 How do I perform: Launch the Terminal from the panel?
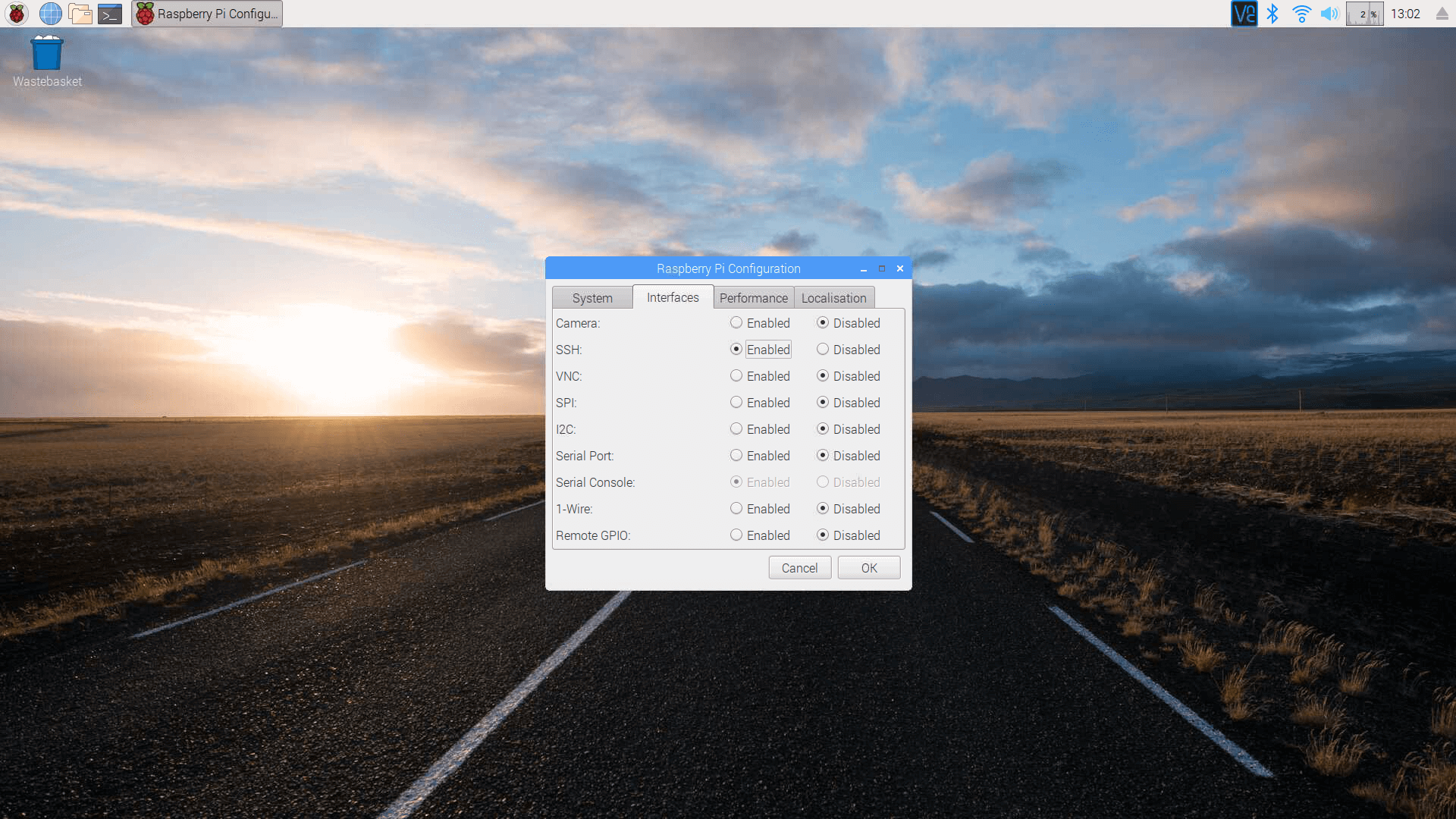click(110, 14)
